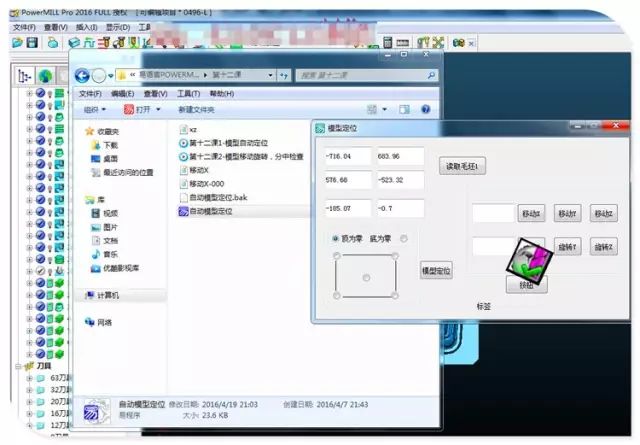Open the dropdown arrow next to 打开
Viewport: 640px width, 445px height.
[x=158, y=109]
